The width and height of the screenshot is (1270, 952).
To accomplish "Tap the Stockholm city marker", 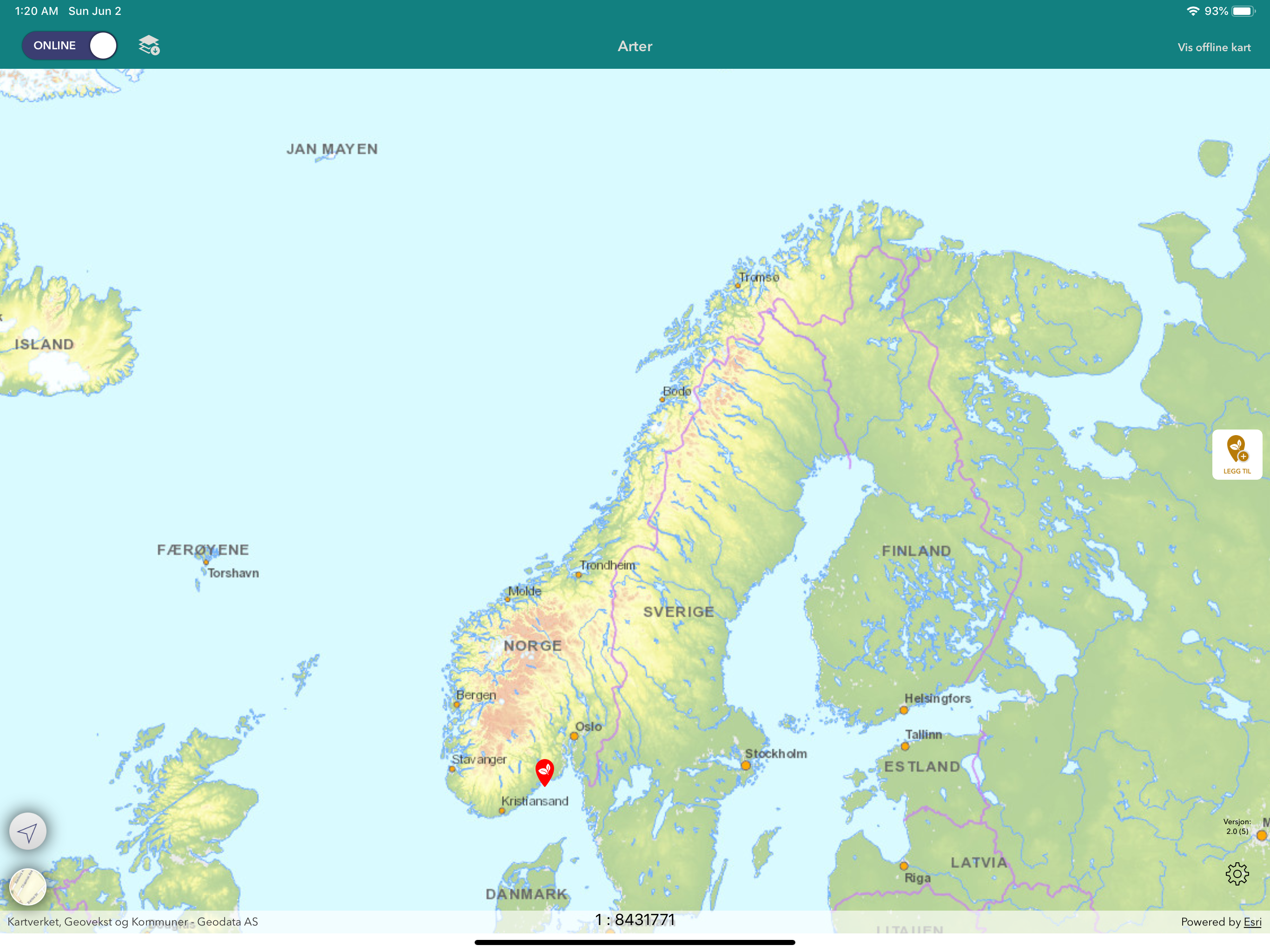I will pyautogui.click(x=745, y=766).
